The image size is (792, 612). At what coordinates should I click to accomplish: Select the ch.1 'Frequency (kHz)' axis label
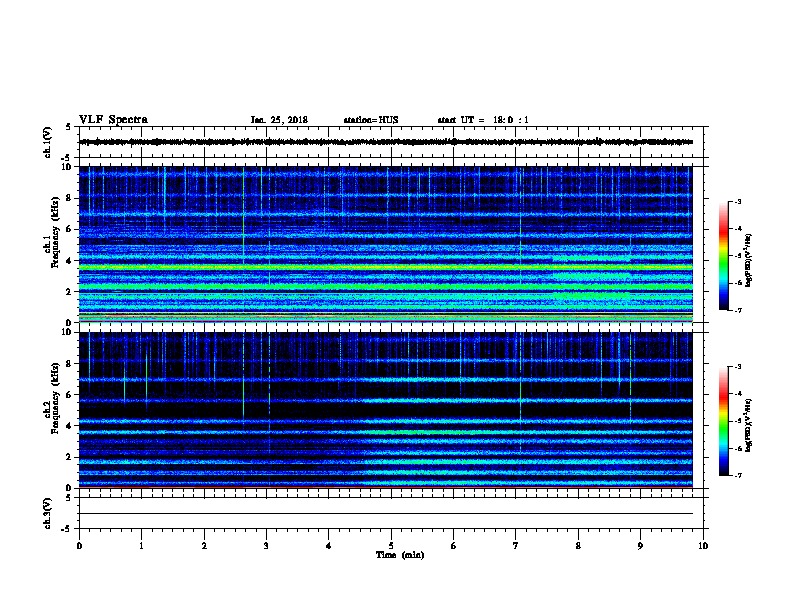55,232
